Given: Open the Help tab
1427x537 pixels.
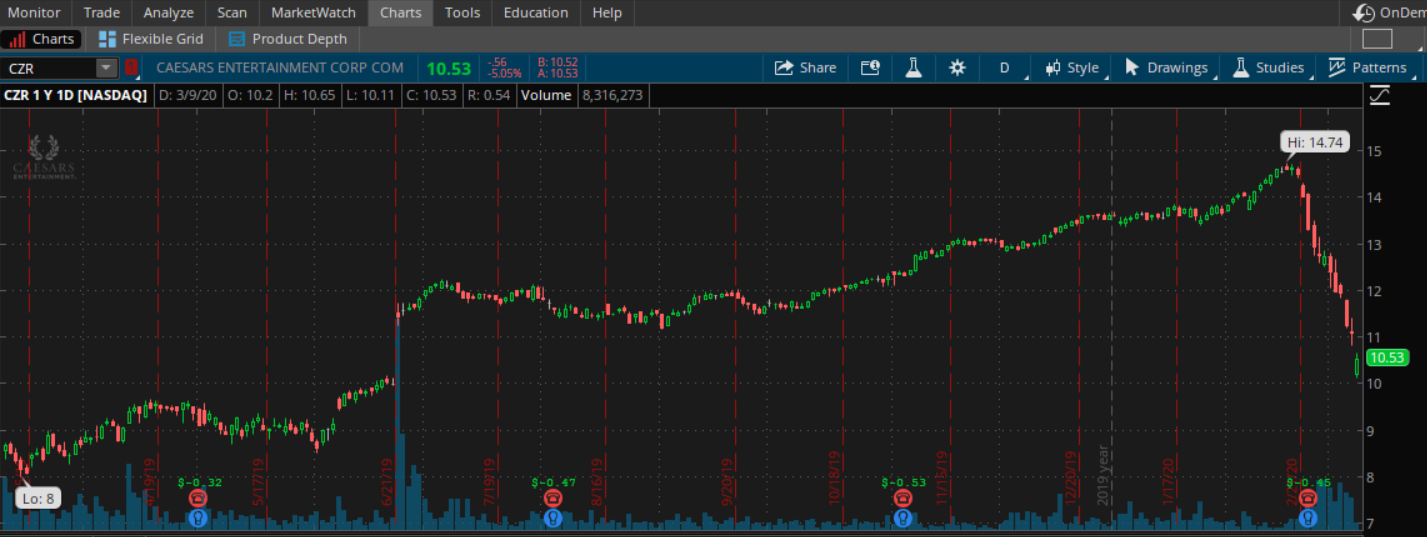Looking at the screenshot, I should tap(606, 13).
